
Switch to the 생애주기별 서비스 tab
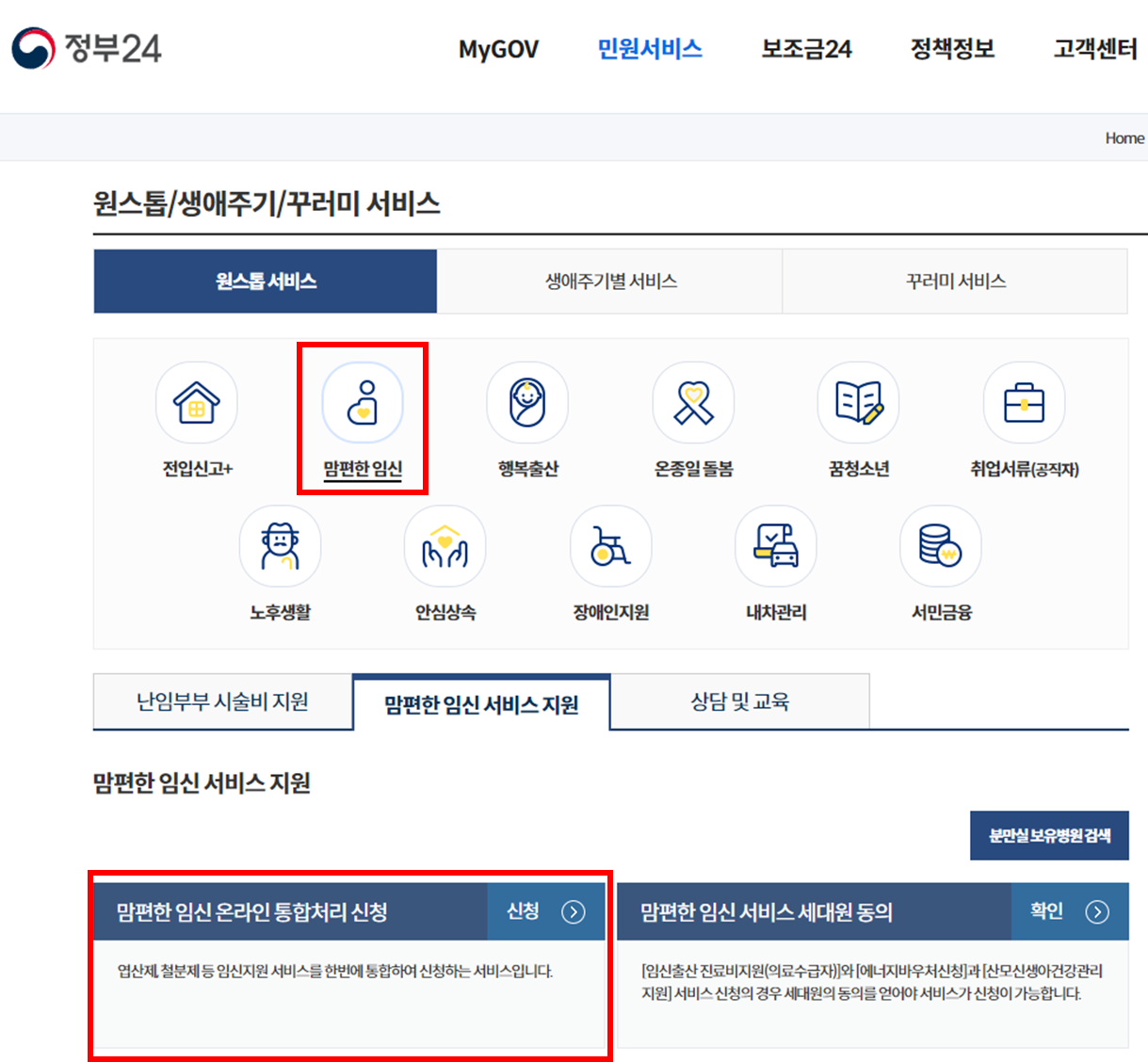609,281
